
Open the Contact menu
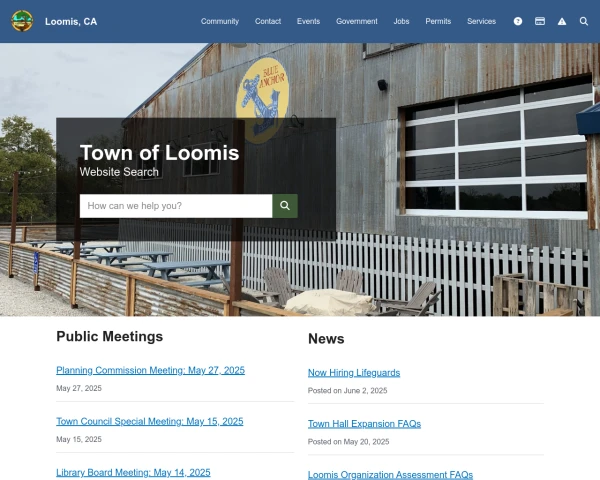pyautogui.click(x=268, y=21)
